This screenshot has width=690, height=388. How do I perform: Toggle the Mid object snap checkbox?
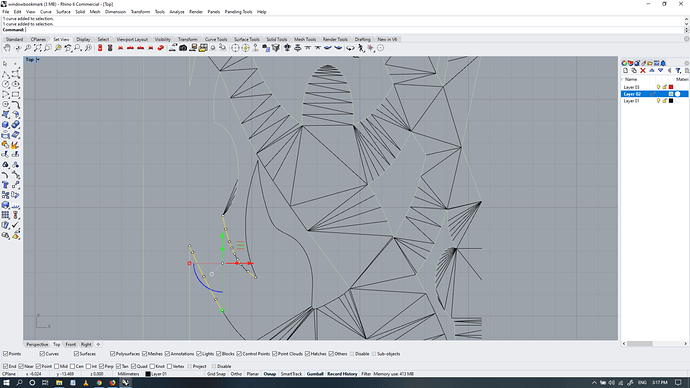[x=57, y=366]
